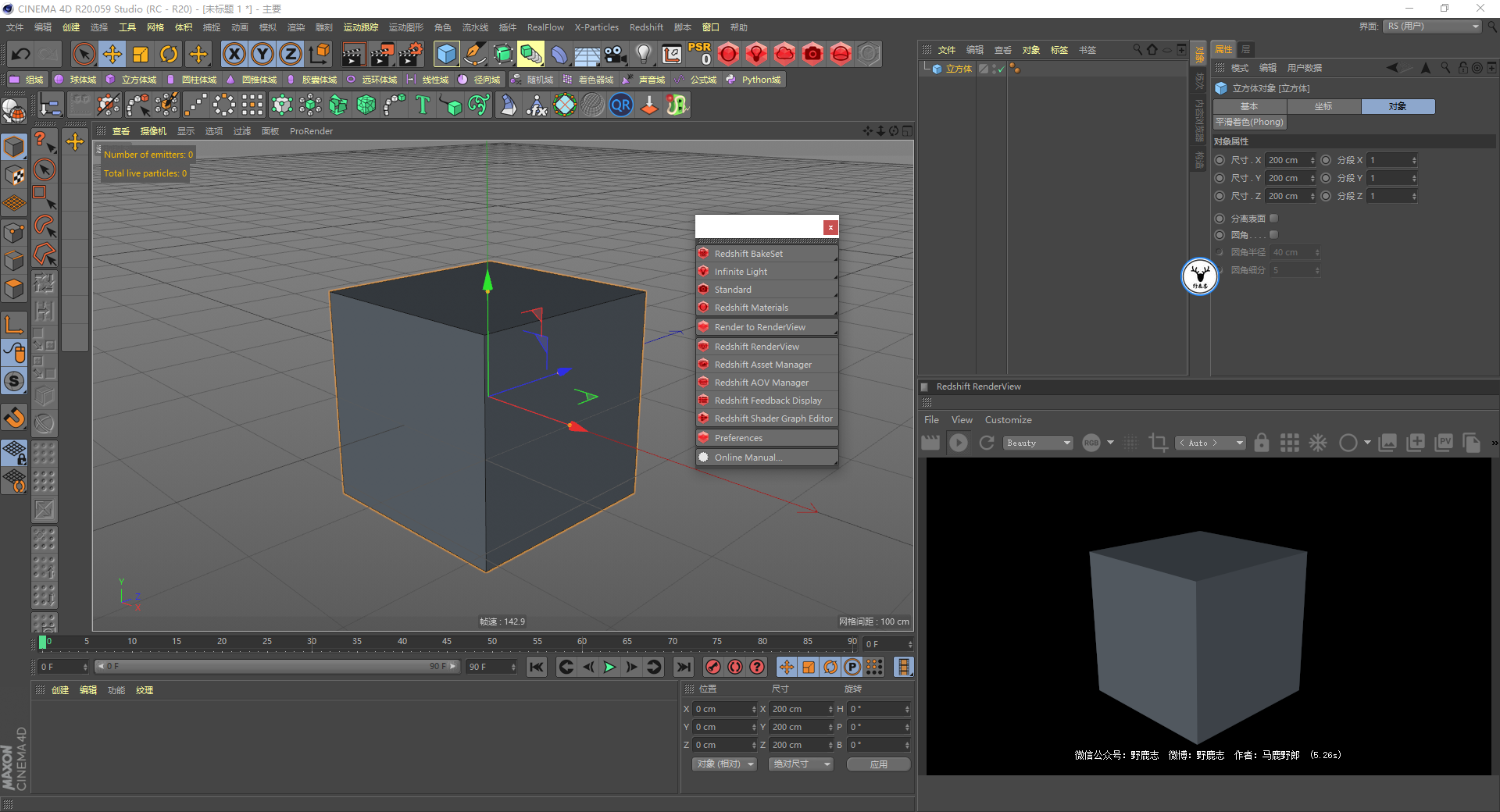Toggle keyframe dot for 尺寸 . X
This screenshot has width=1500, height=812.
tap(1220, 160)
